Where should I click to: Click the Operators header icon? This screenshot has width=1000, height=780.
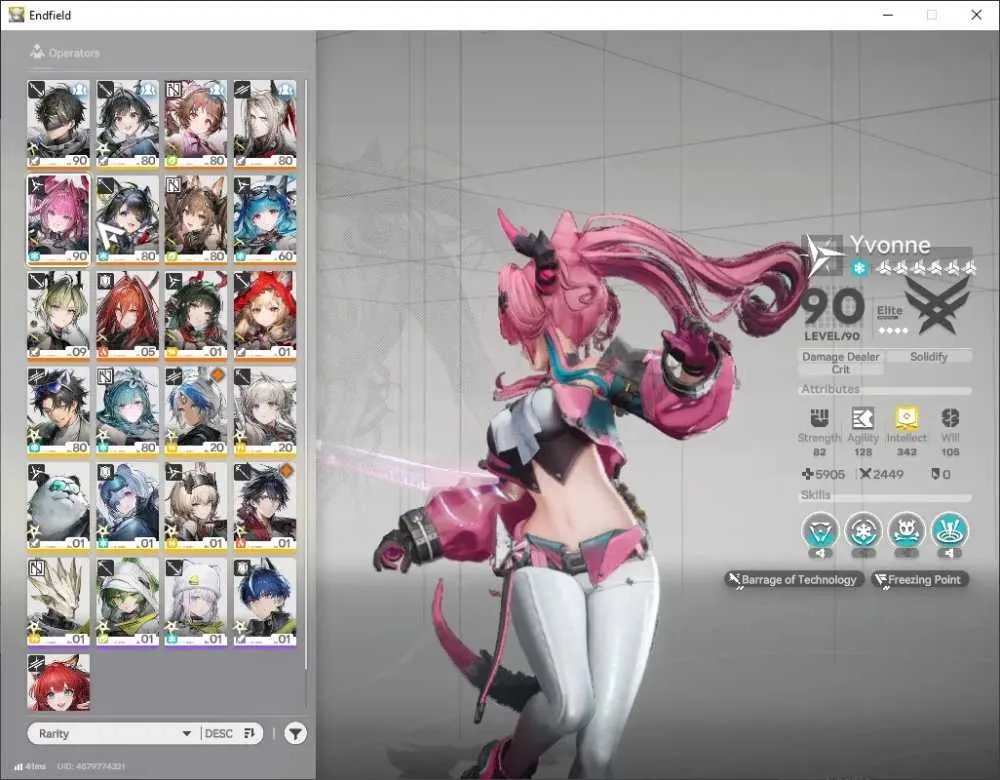(37, 52)
